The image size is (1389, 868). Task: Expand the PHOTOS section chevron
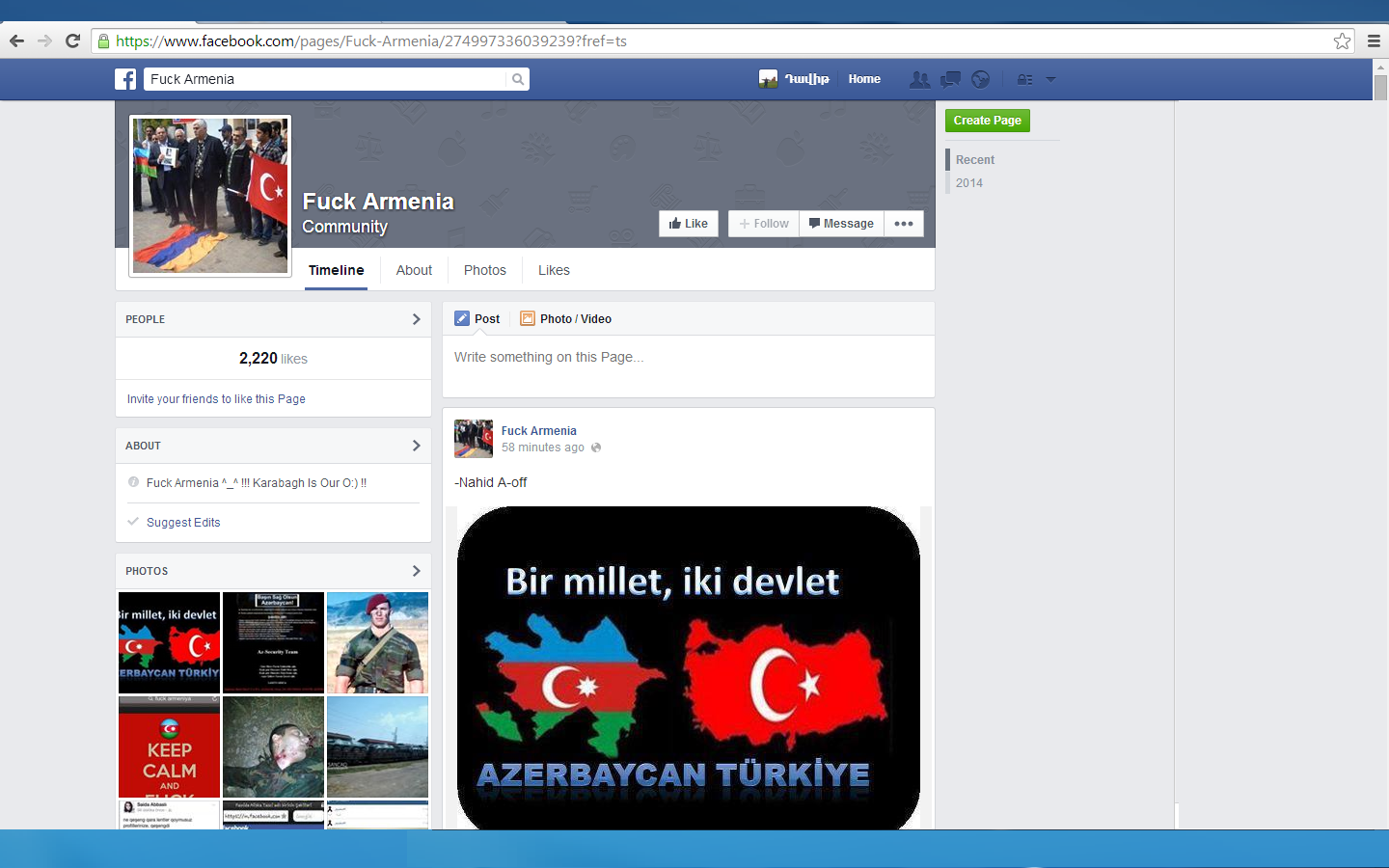[417, 571]
